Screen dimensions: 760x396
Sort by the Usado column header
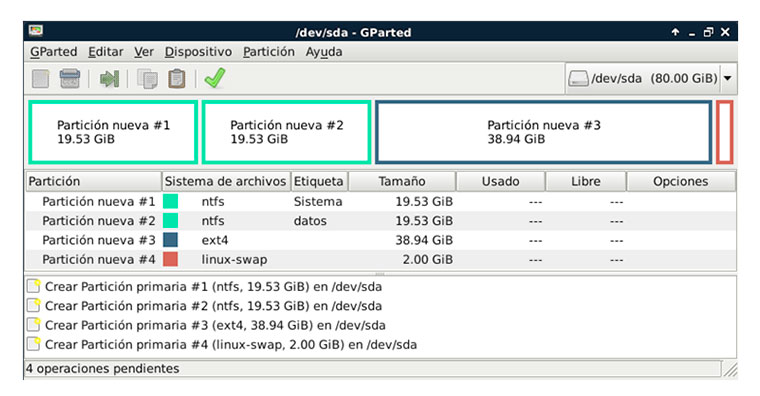tap(501, 181)
